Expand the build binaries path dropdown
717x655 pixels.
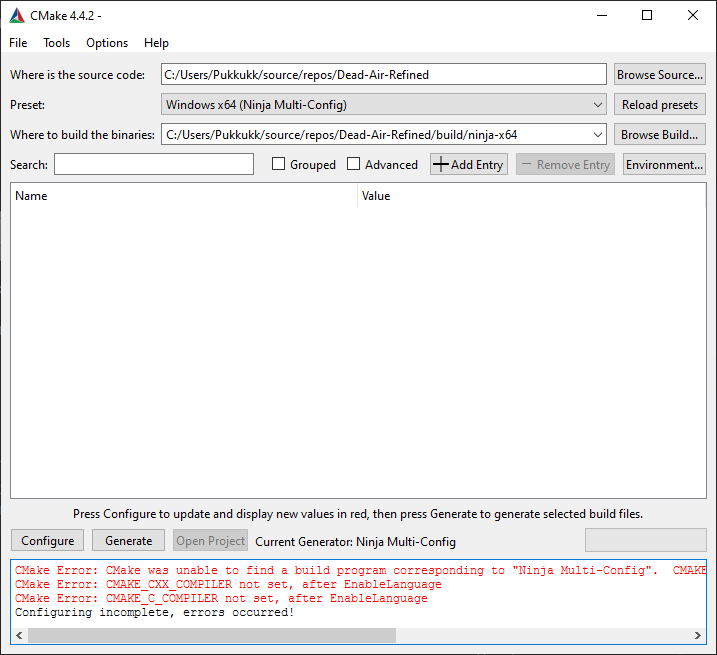click(x=597, y=135)
